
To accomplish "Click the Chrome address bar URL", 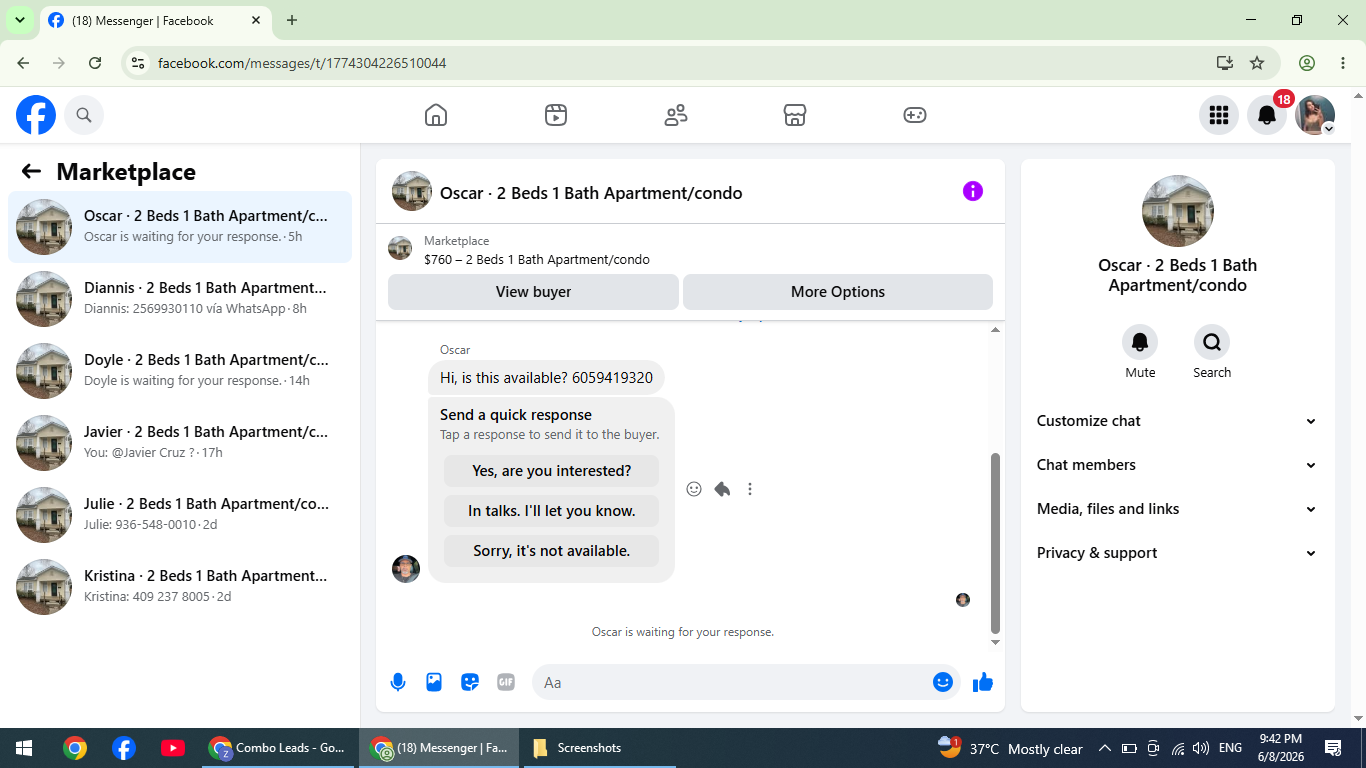I will [302, 63].
